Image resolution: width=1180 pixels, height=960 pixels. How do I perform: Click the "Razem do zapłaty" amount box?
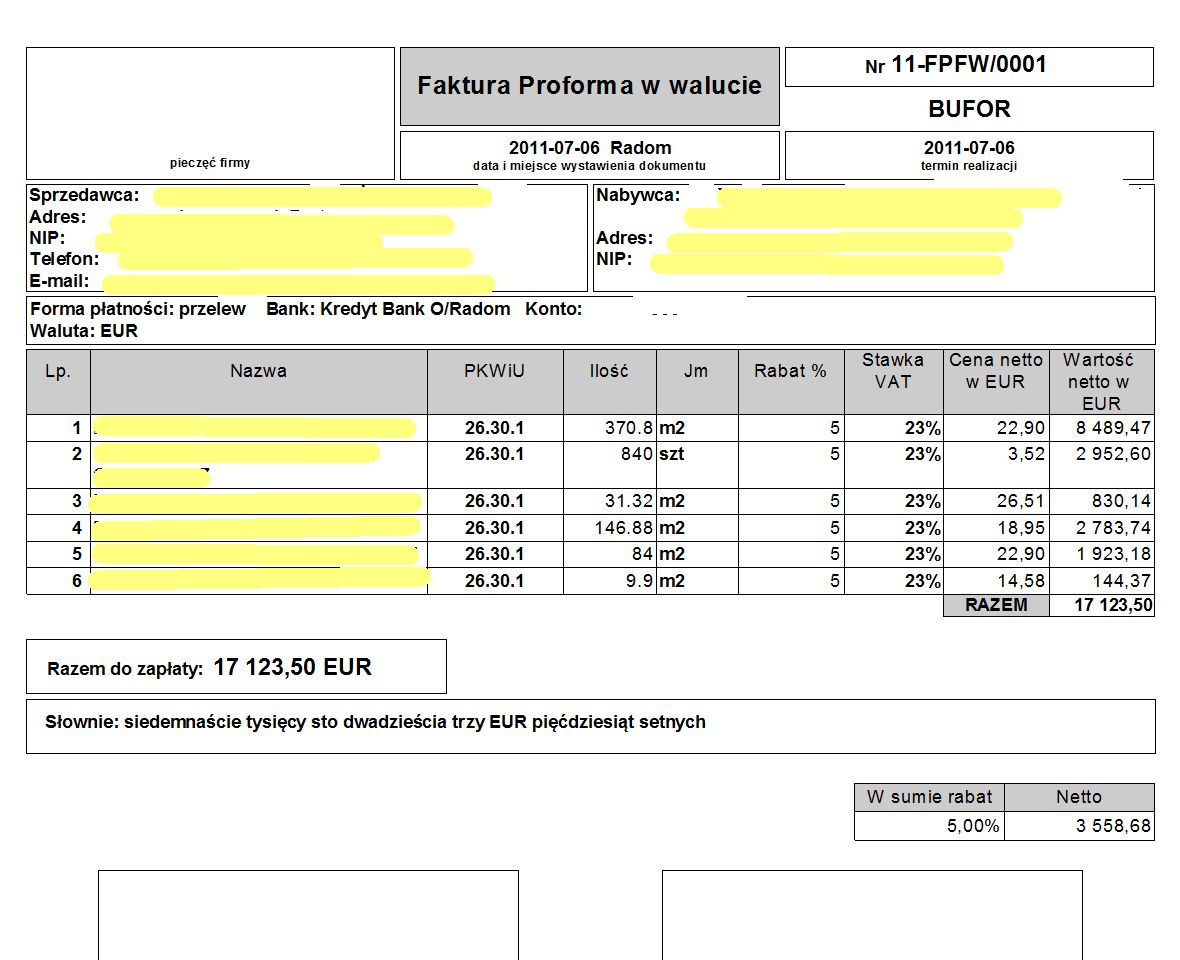point(236,667)
